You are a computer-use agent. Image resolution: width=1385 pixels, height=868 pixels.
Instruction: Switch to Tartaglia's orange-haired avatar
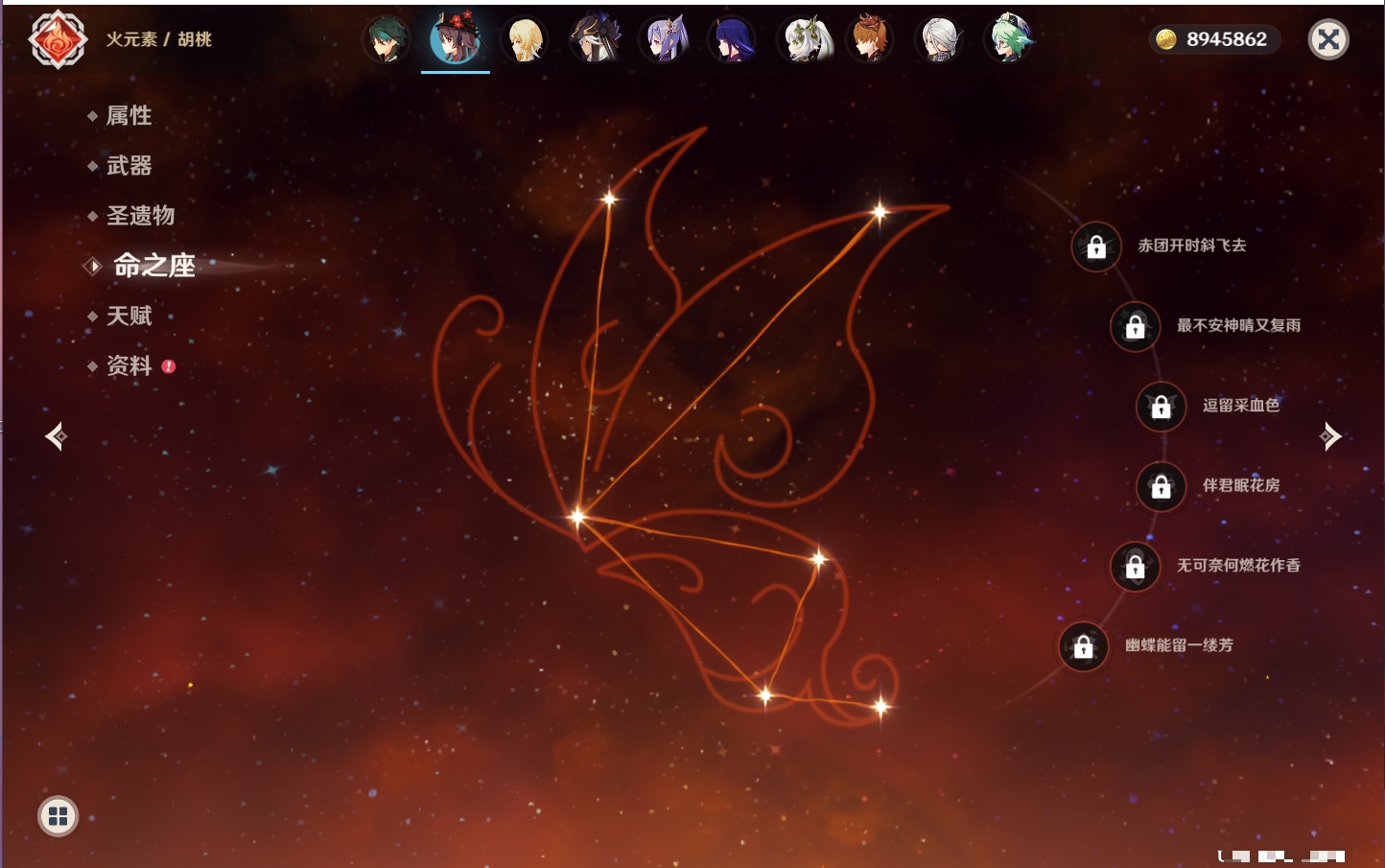(871, 39)
